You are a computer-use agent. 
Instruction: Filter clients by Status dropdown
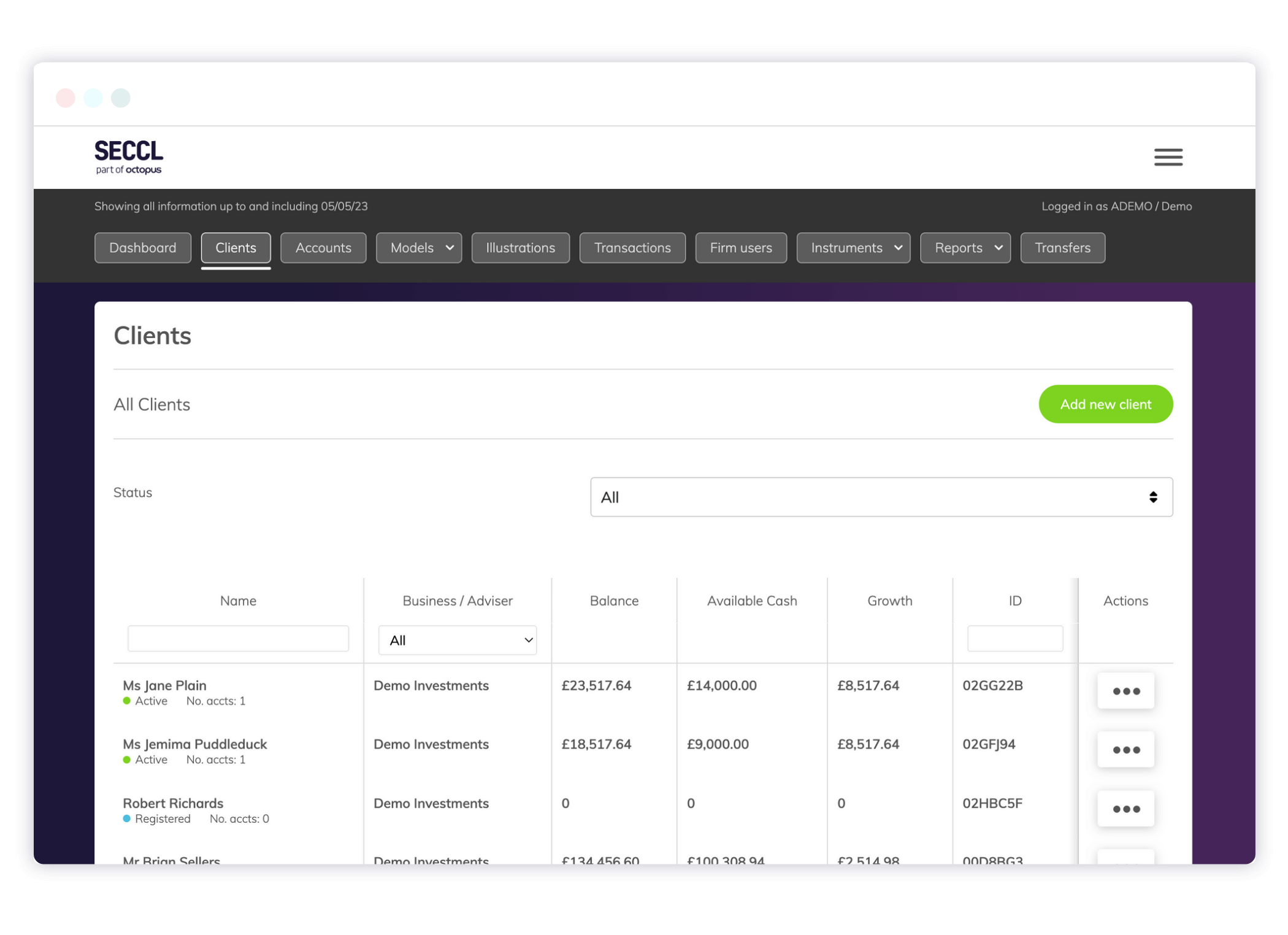[x=881, y=497]
